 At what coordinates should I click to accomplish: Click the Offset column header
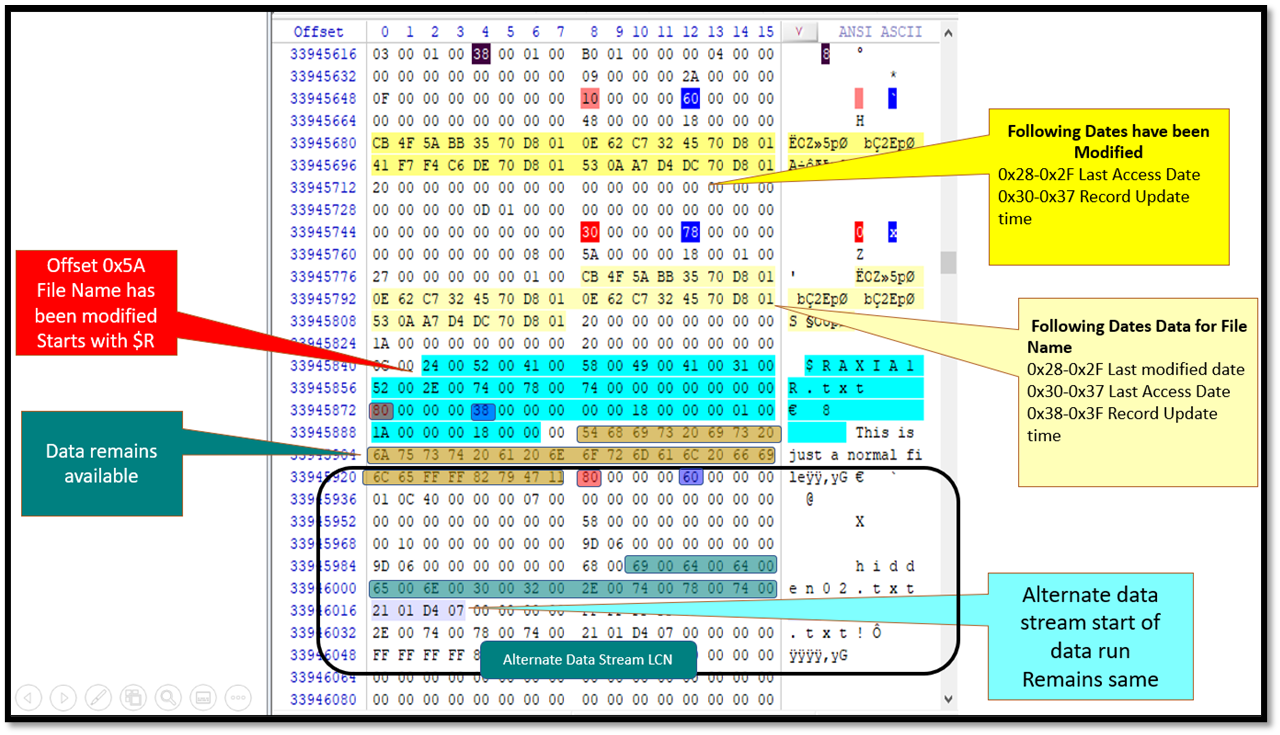tap(319, 32)
